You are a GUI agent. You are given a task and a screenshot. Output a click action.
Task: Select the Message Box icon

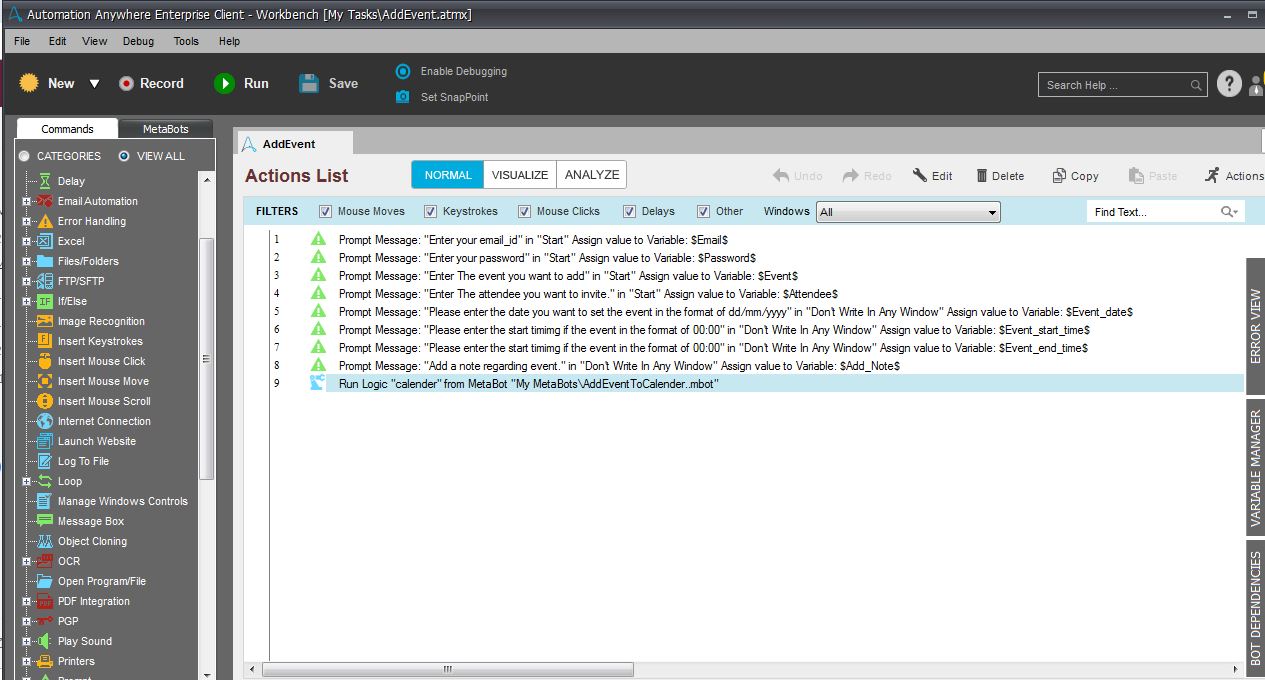[45, 521]
